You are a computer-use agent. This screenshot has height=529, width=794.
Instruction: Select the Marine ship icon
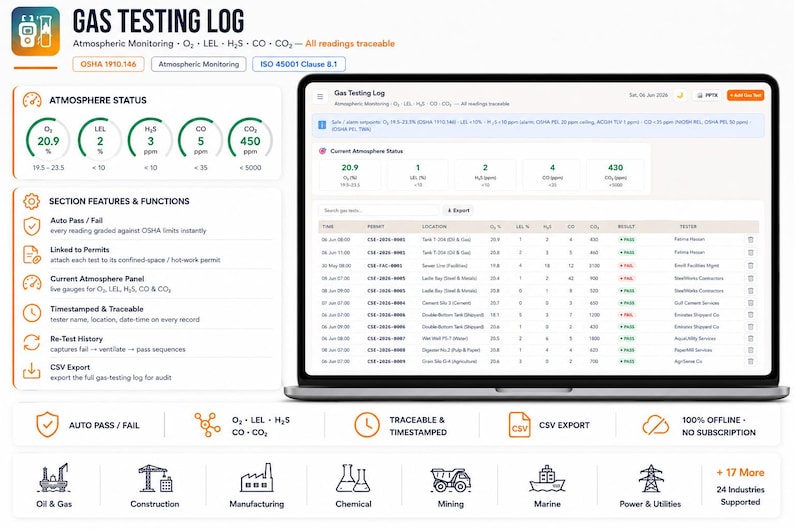tap(547, 479)
